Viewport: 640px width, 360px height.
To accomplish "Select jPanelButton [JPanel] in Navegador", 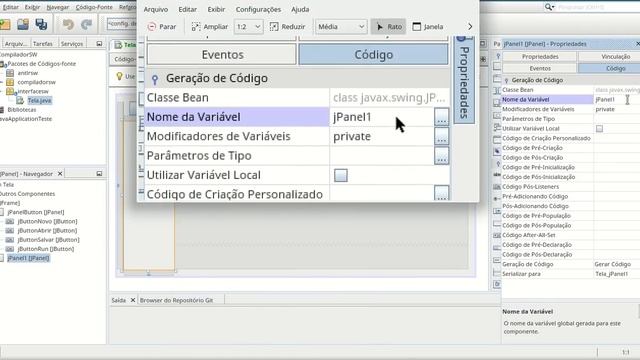I will (x=36, y=212).
